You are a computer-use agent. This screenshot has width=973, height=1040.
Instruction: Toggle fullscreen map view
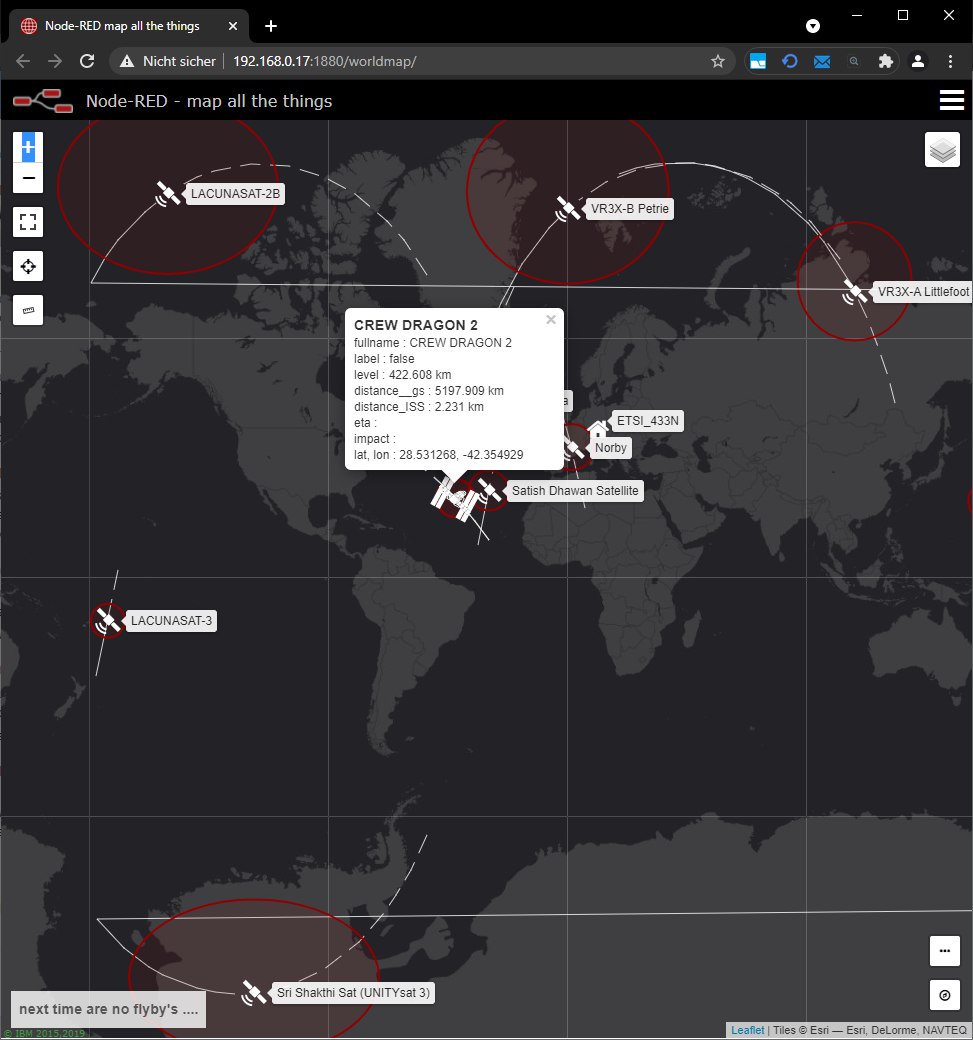click(x=28, y=222)
